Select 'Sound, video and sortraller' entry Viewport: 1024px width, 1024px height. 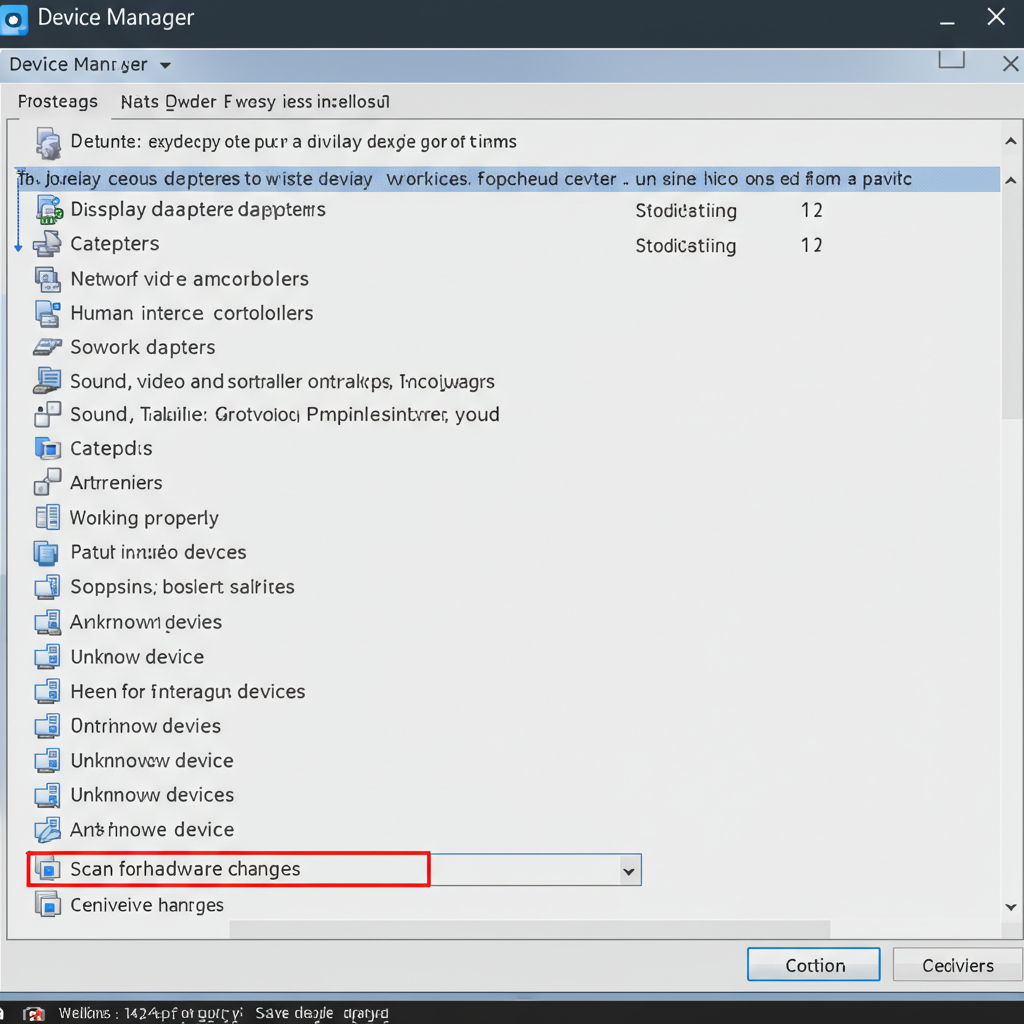point(282,381)
